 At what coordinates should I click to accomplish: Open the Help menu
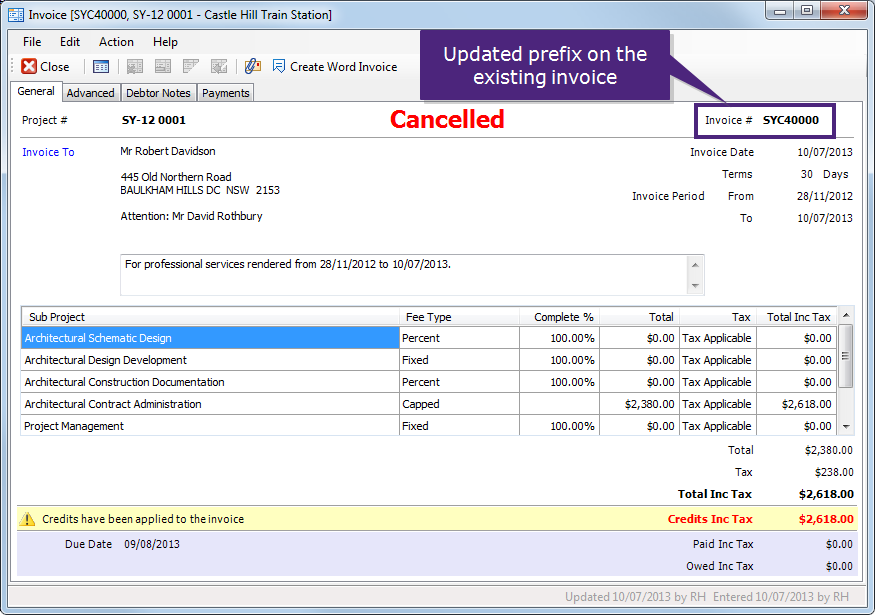pos(165,42)
